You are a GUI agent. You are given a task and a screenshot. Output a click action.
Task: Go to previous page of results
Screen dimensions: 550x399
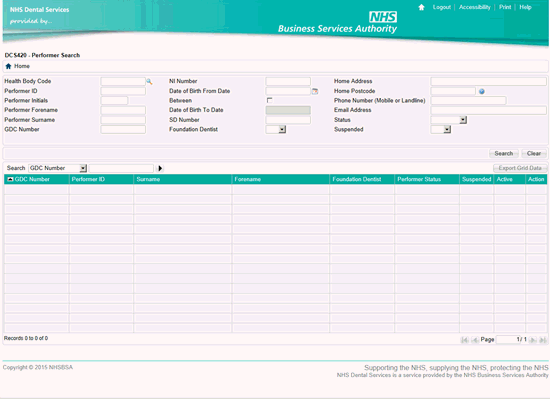475,340
